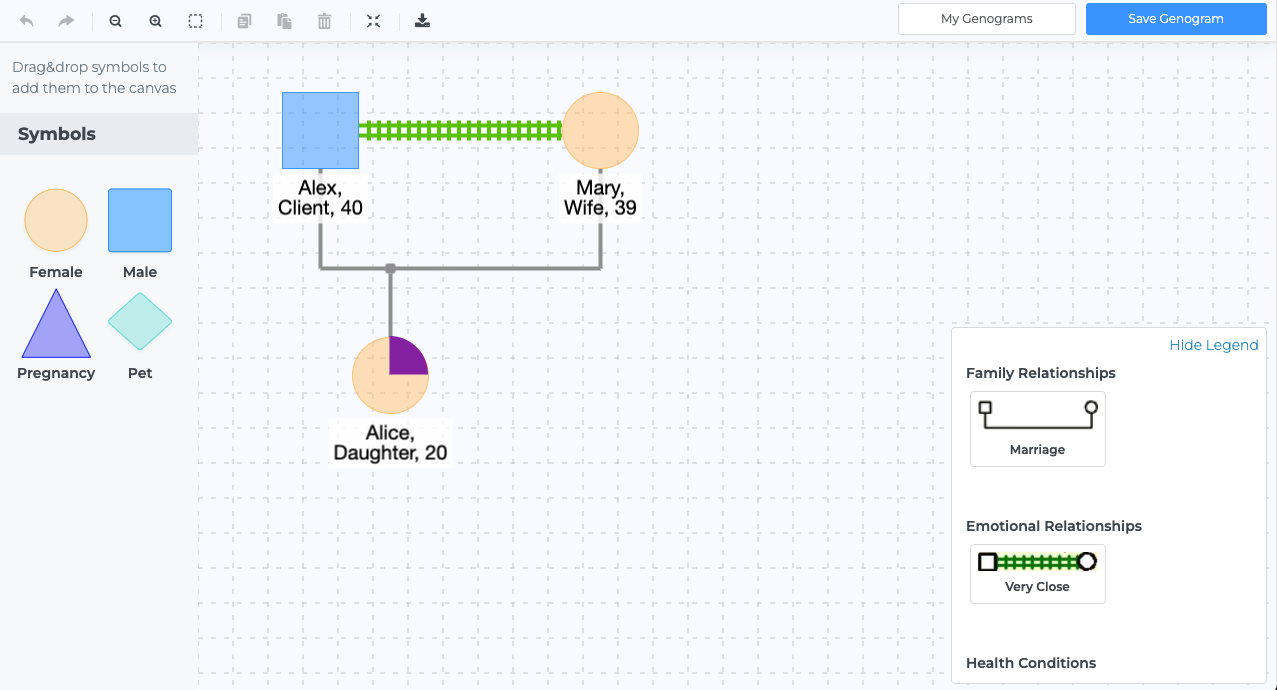Select the Pet symbol in the sidebar
Image resolution: width=1277 pixels, height=690 pixels.
pos(139,321)
